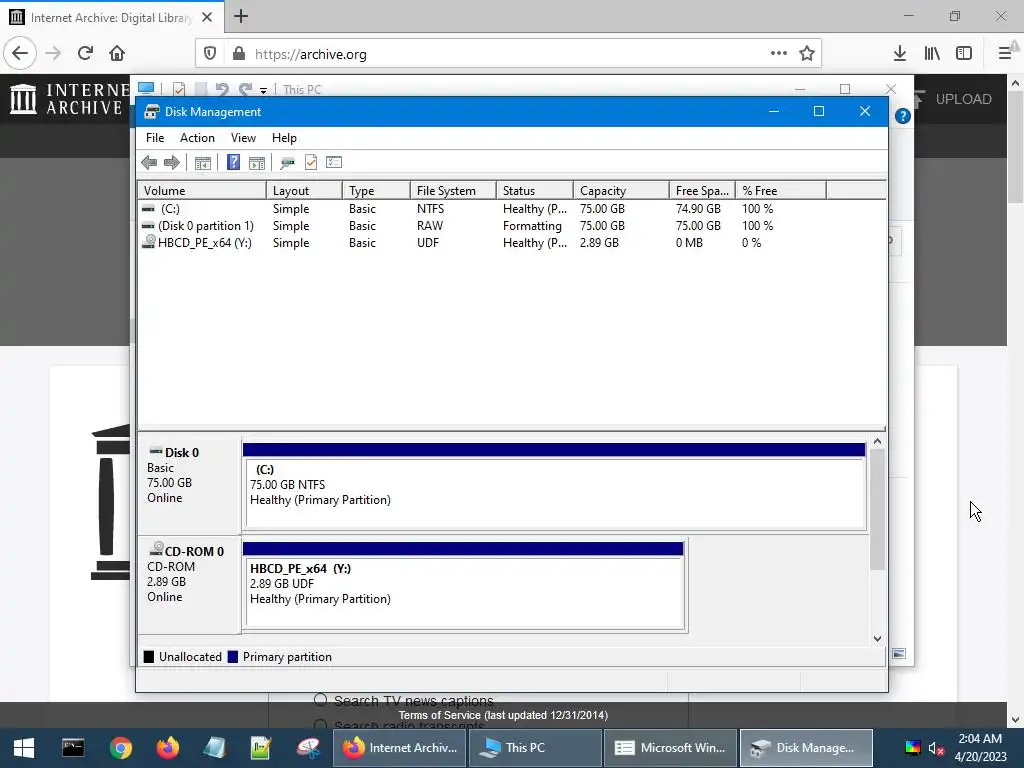Click the Disk 0 label panel
This screenshot has width=1024, height=768.
(x=189, y=486)
